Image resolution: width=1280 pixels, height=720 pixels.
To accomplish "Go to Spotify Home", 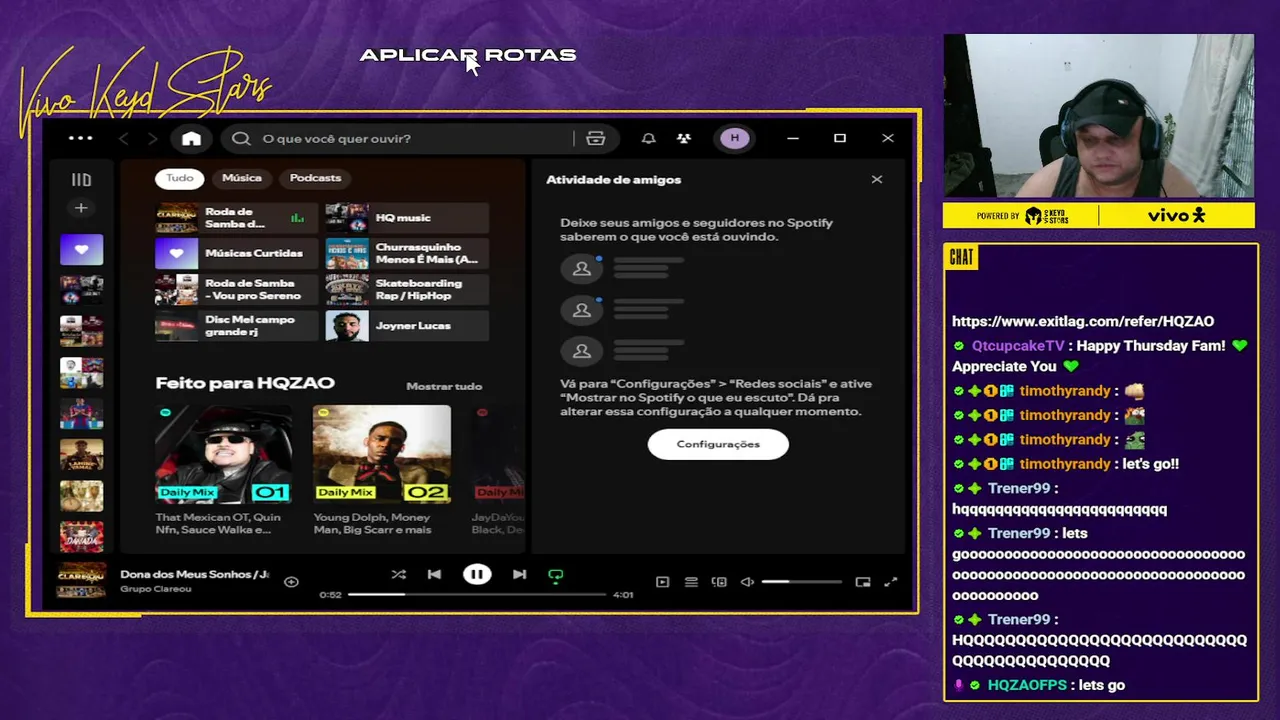I will 191,138.
